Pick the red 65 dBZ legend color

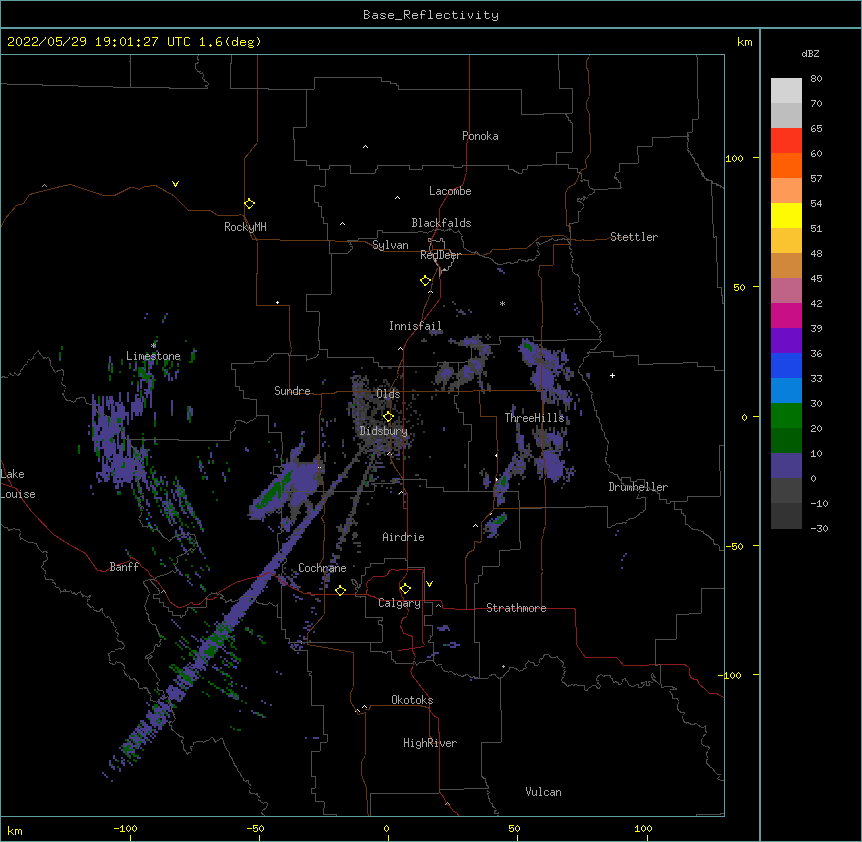tap(786, 141)
